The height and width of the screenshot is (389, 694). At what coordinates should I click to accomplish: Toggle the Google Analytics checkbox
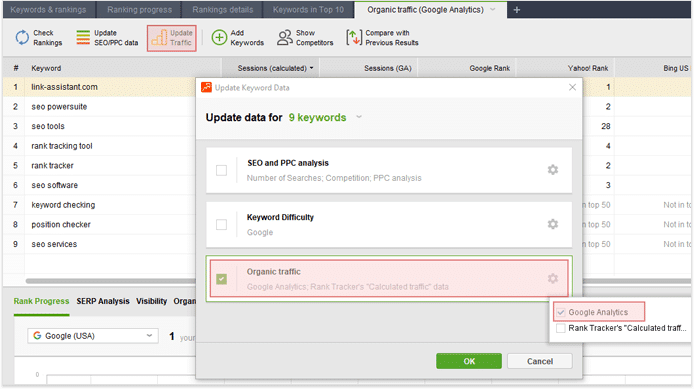coord(561,312)
